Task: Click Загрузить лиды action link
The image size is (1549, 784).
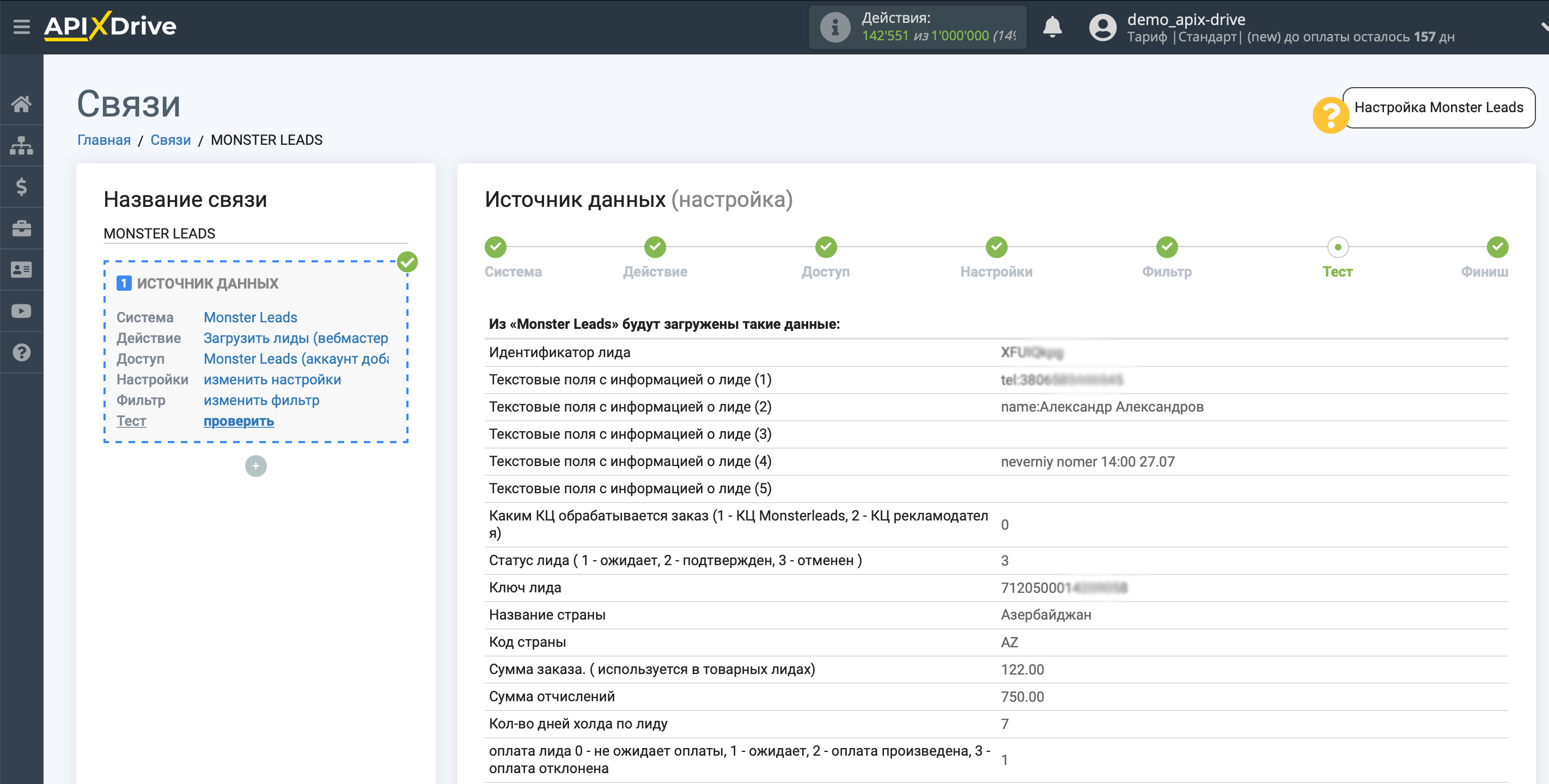Action: (x=296, y=338)
